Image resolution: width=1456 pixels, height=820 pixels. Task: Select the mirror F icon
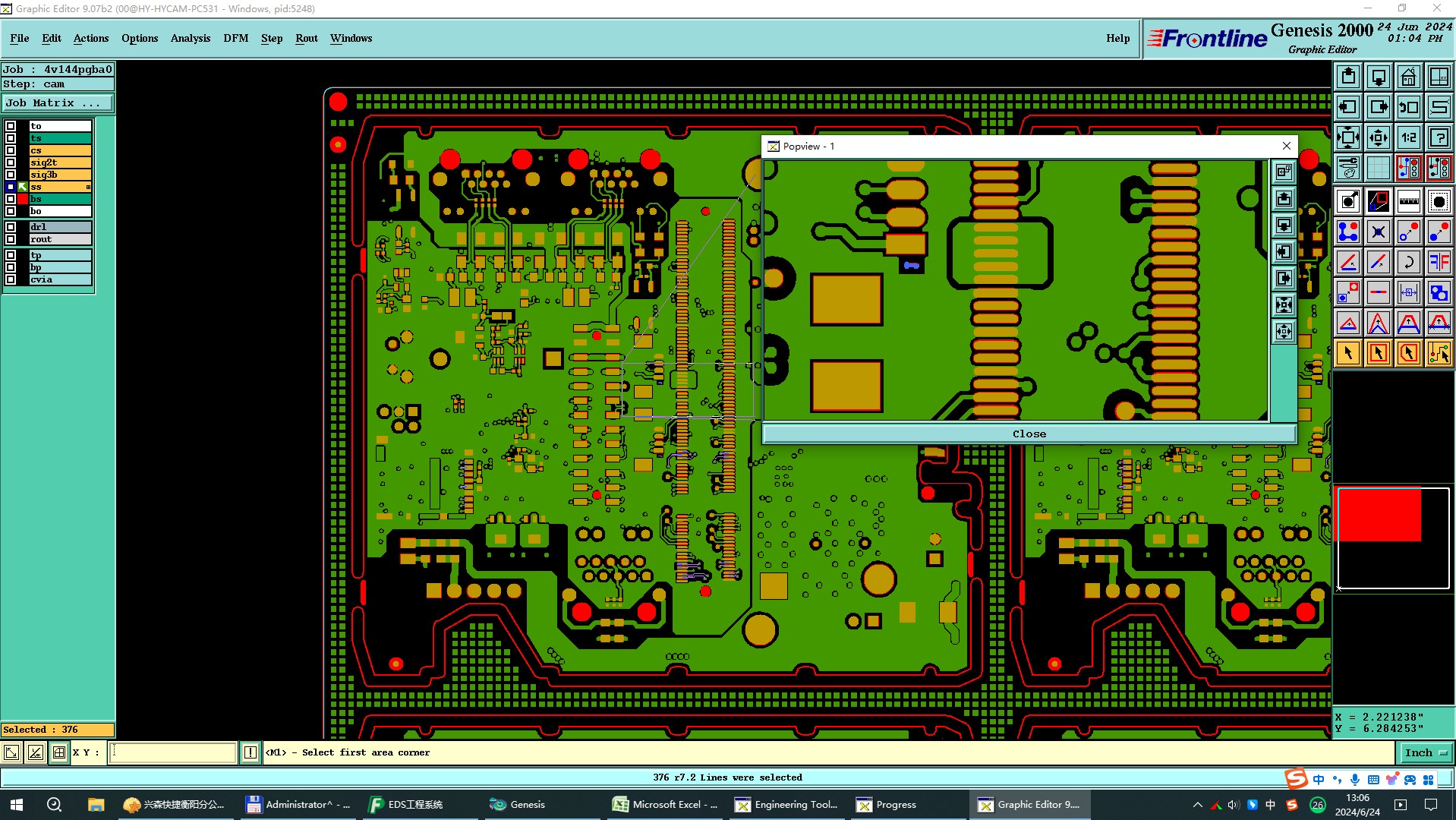(x=1439, y=262)
